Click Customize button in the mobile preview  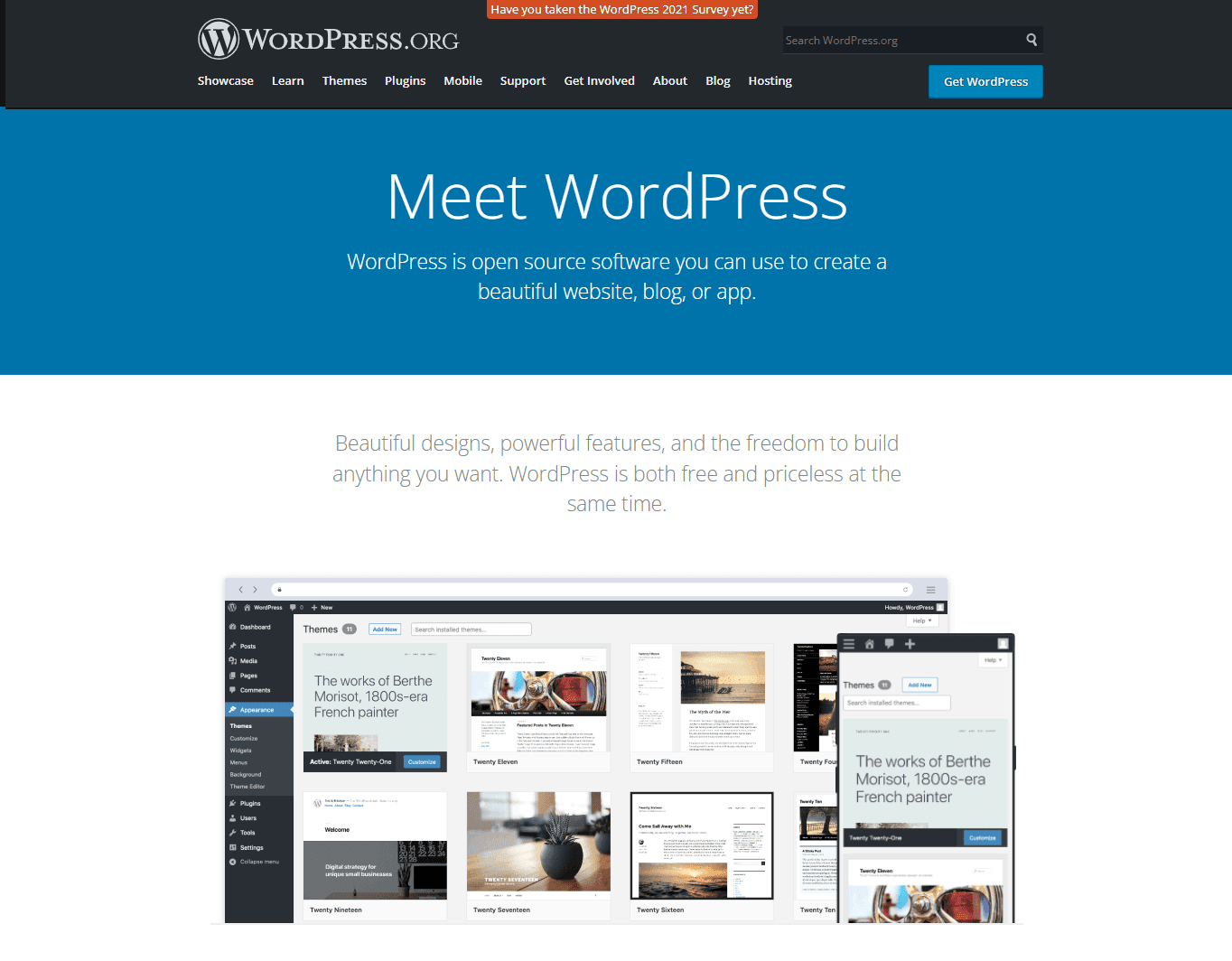point(983,837)
